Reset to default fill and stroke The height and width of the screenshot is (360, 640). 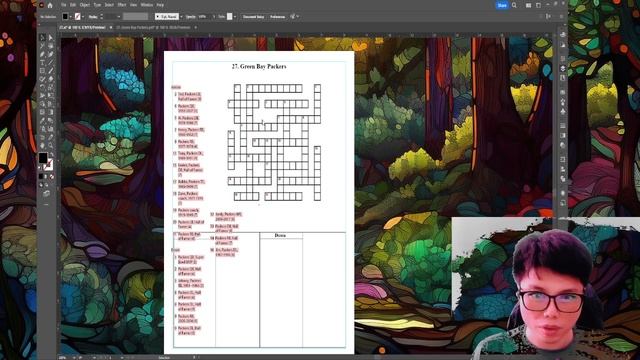pyautogui.click(x=40, y=168)
